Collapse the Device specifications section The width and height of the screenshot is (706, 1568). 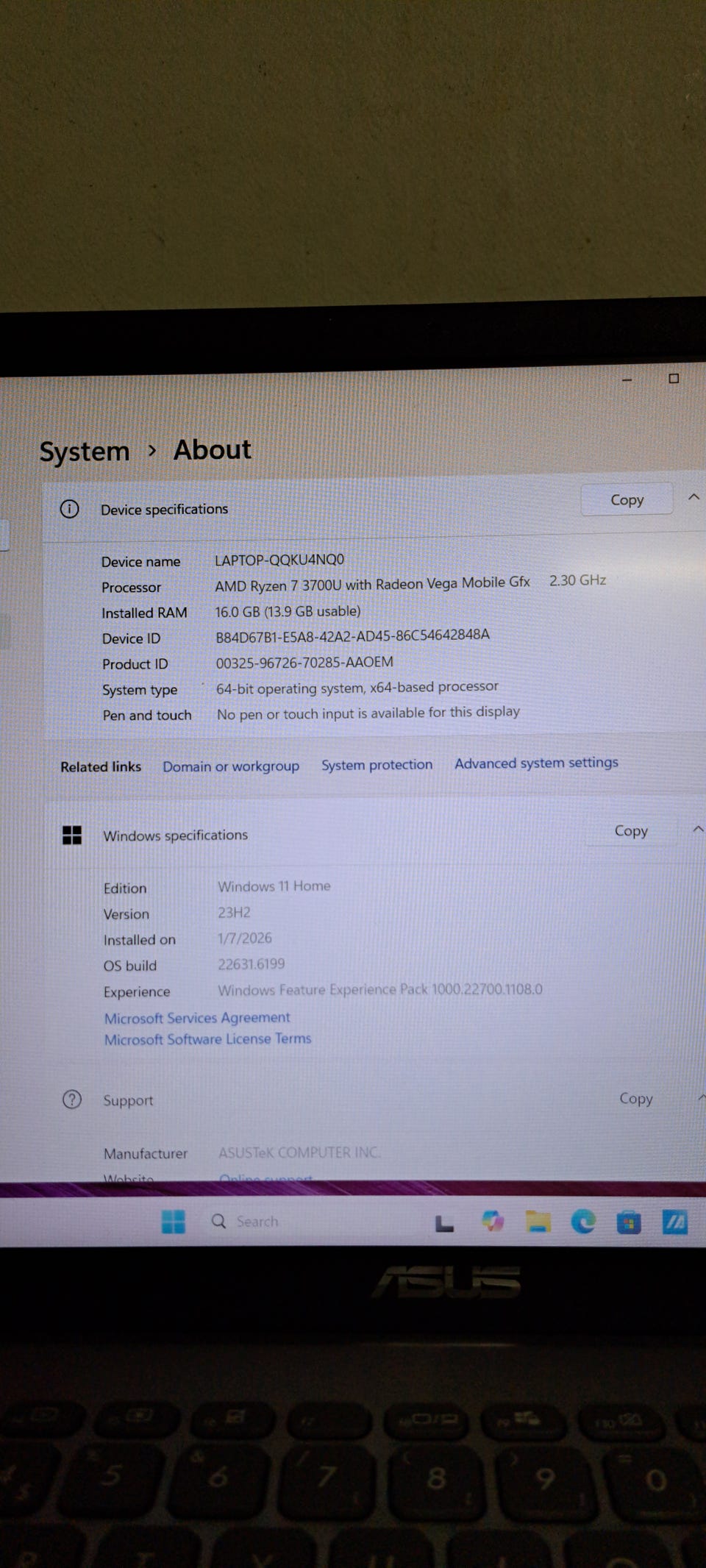coord(693,497)
